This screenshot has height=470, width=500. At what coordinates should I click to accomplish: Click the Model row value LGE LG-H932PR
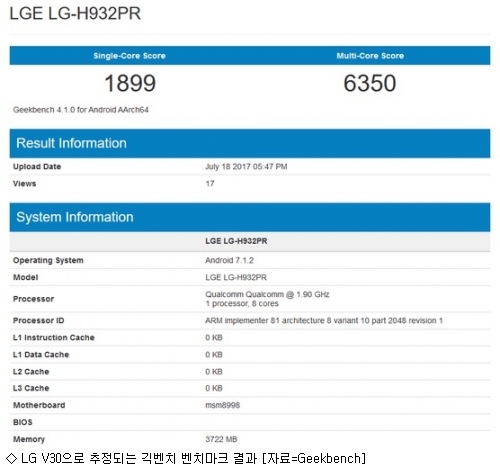pyautogui.click(x=236, y=277)
